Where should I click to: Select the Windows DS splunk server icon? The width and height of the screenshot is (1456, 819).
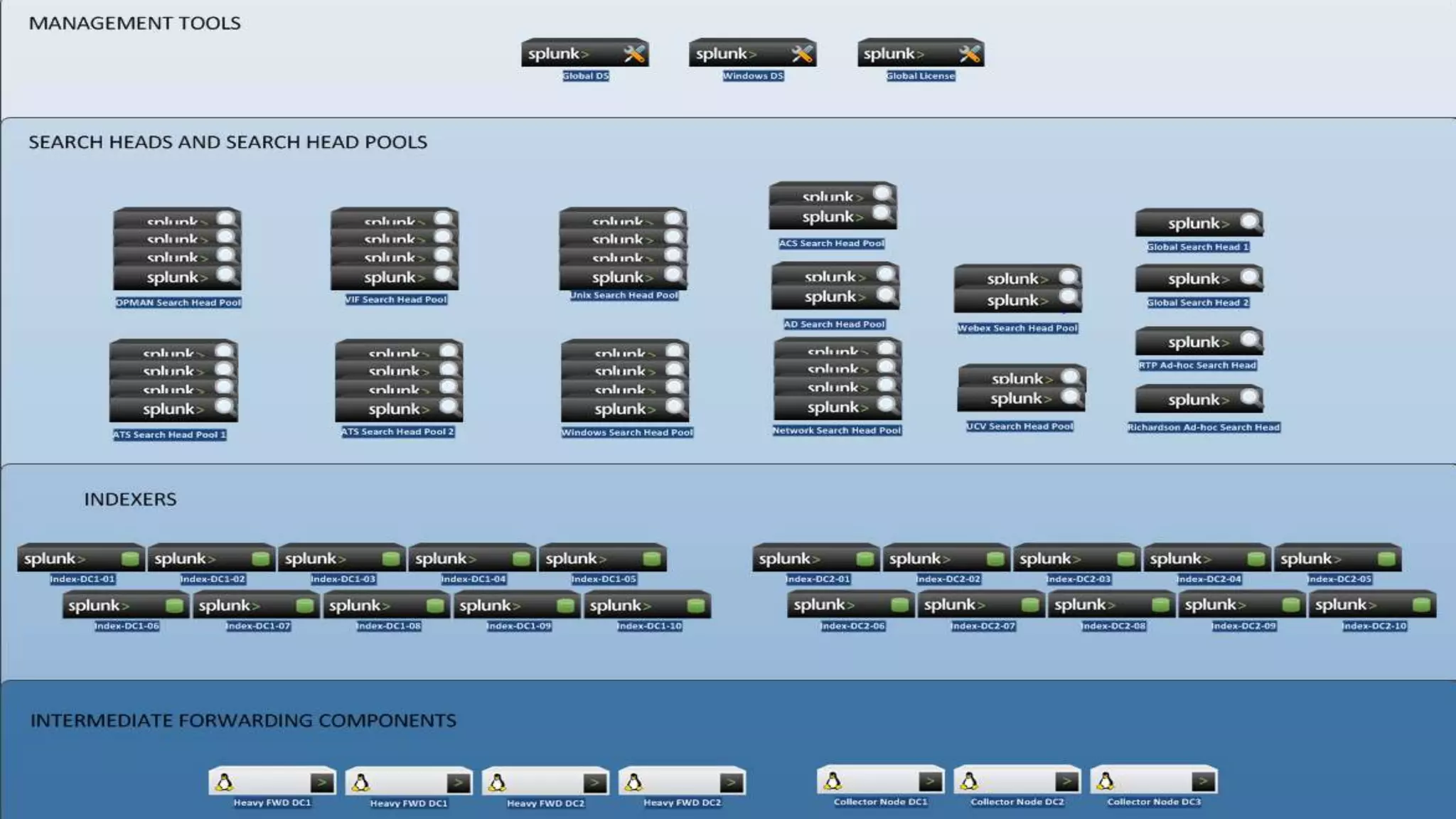click(752, 53)
